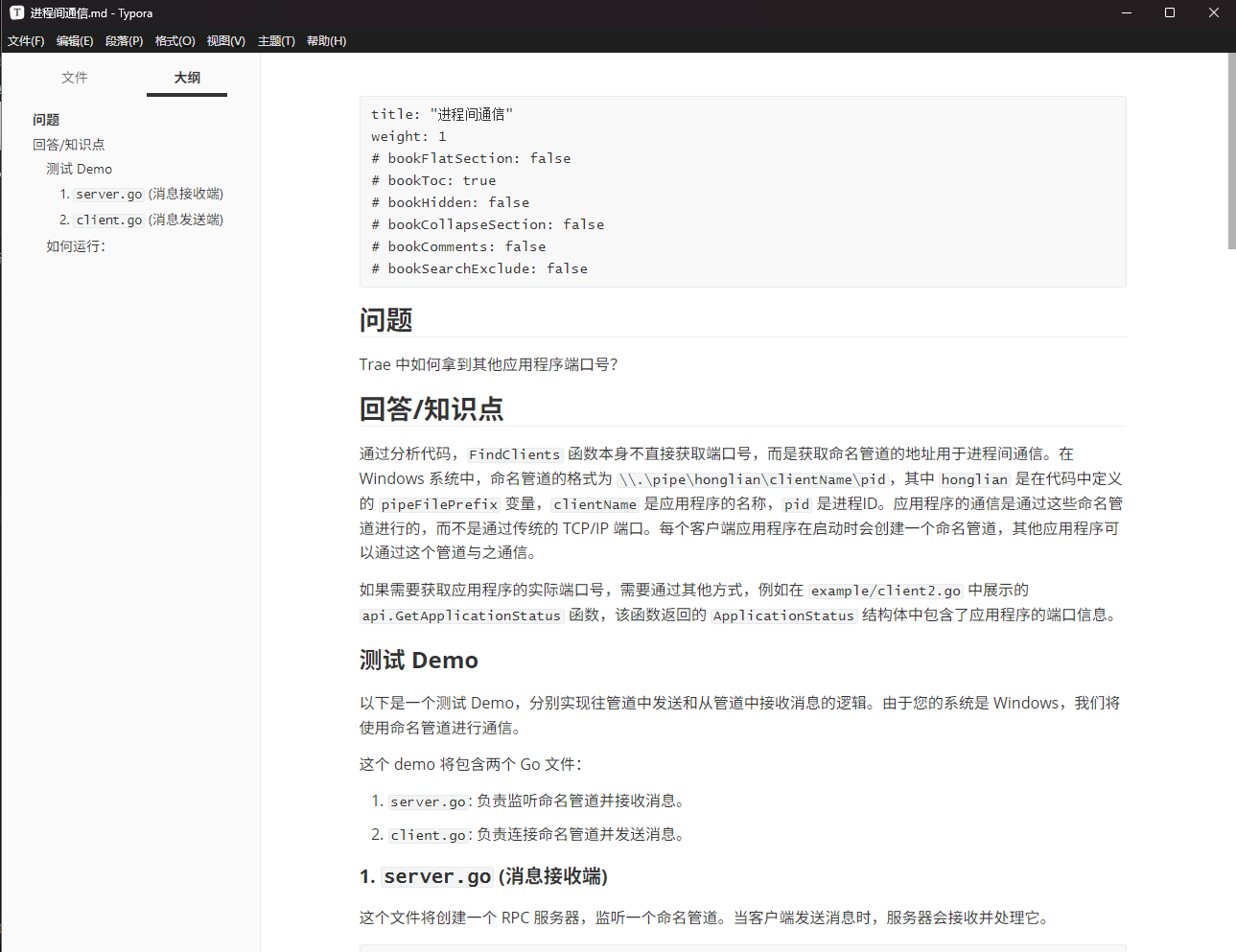Click inline code \\.\pipe\honglian\clientName\pid
The height and width of the screenshot is (952, 1236).
(753, 479)
